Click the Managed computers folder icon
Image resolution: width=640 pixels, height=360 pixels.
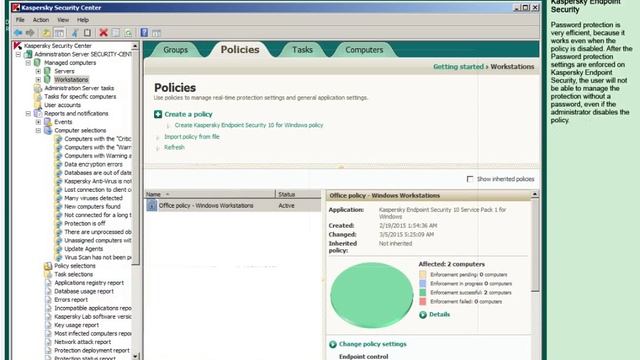(x=38, y=62)
